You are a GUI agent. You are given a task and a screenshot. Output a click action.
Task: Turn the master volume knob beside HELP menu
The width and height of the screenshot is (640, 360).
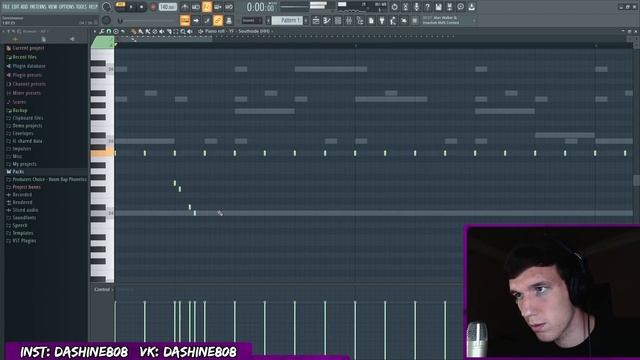tap(106, 7)
